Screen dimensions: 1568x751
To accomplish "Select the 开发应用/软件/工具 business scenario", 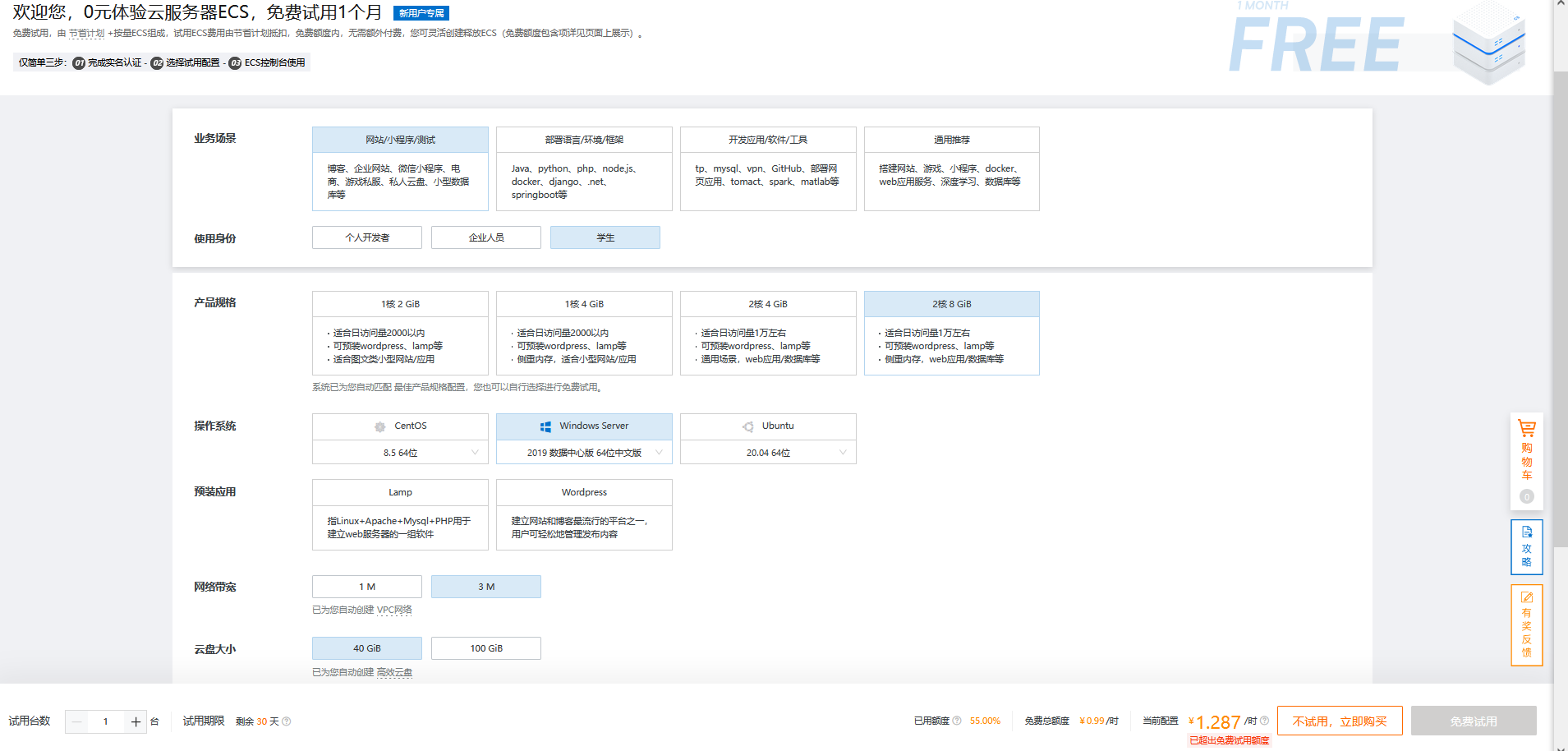I will [x=768, y=168].
